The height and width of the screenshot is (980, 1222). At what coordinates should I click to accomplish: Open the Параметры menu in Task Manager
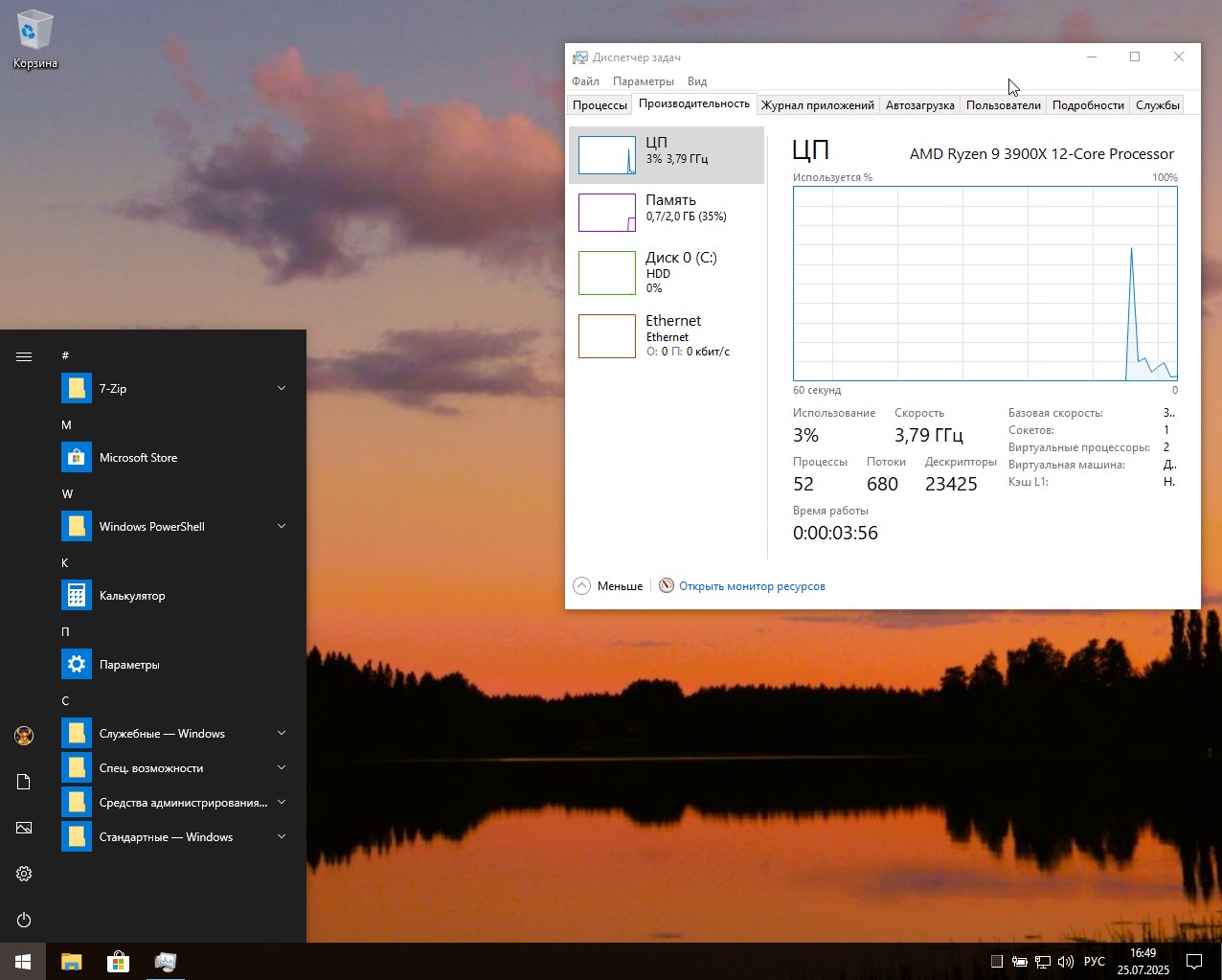coord(643,81)
